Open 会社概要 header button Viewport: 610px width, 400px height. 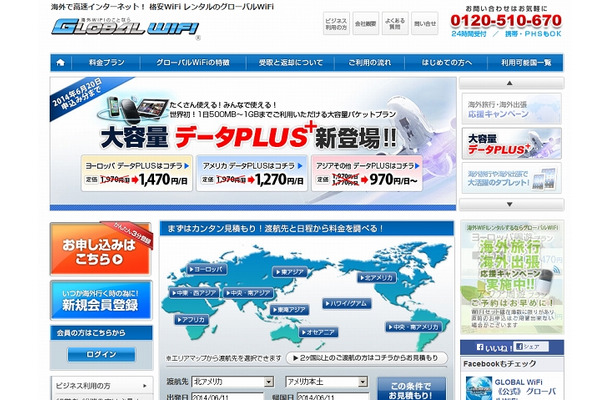click(365, 24)
